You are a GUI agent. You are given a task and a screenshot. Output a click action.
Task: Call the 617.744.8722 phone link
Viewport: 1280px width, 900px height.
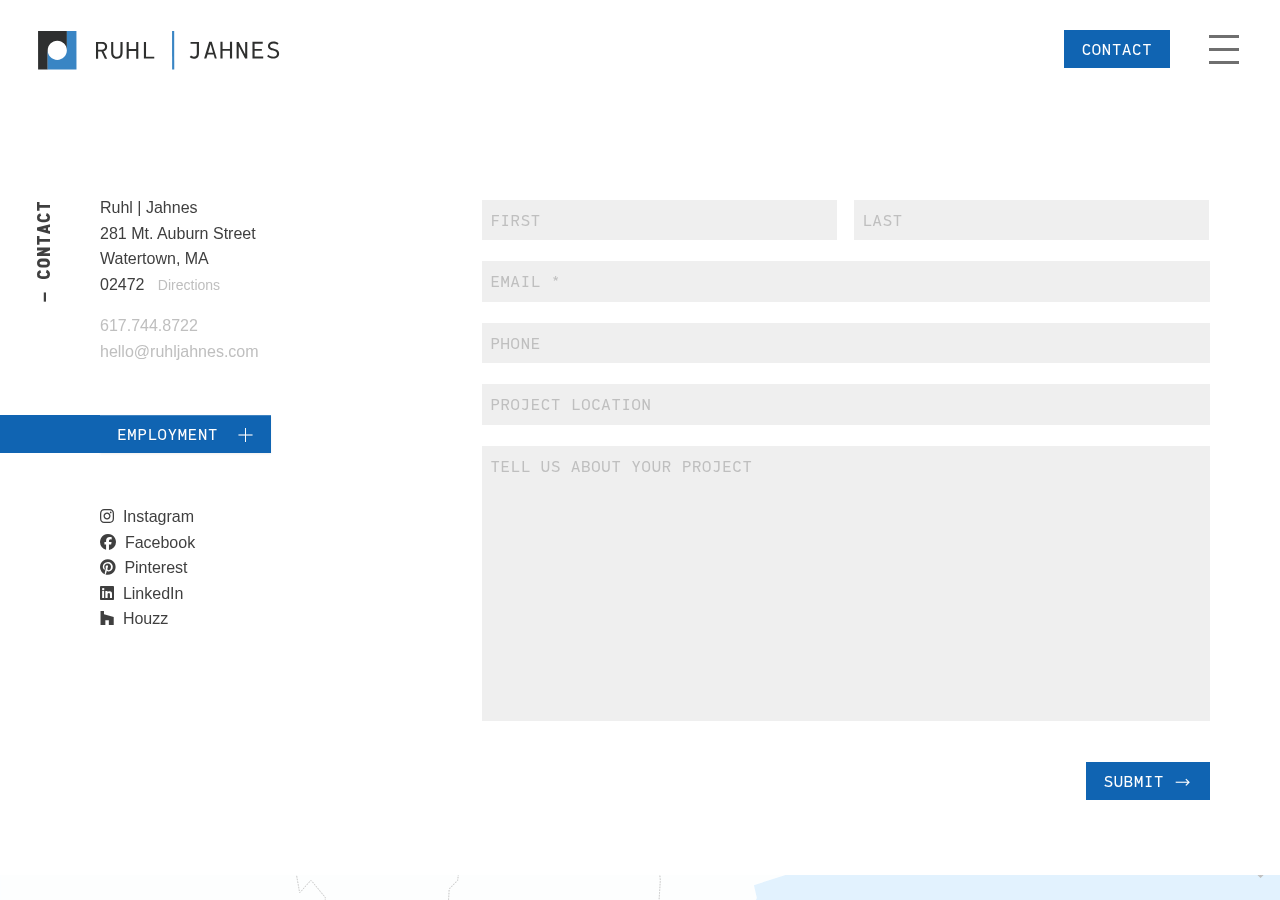149,326
